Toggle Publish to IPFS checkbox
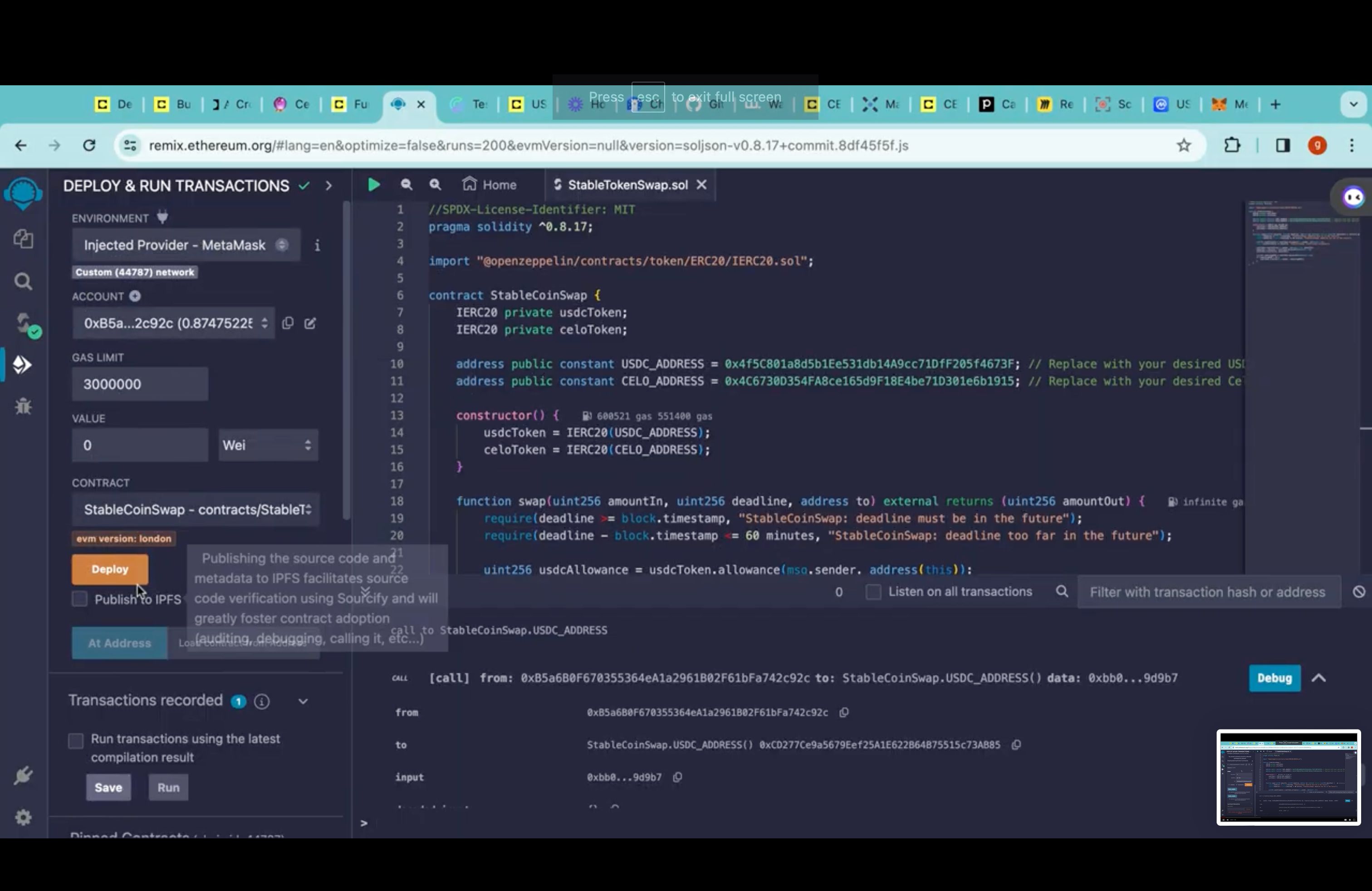Viewport: 1372px width, 891px height. point(79,598)
